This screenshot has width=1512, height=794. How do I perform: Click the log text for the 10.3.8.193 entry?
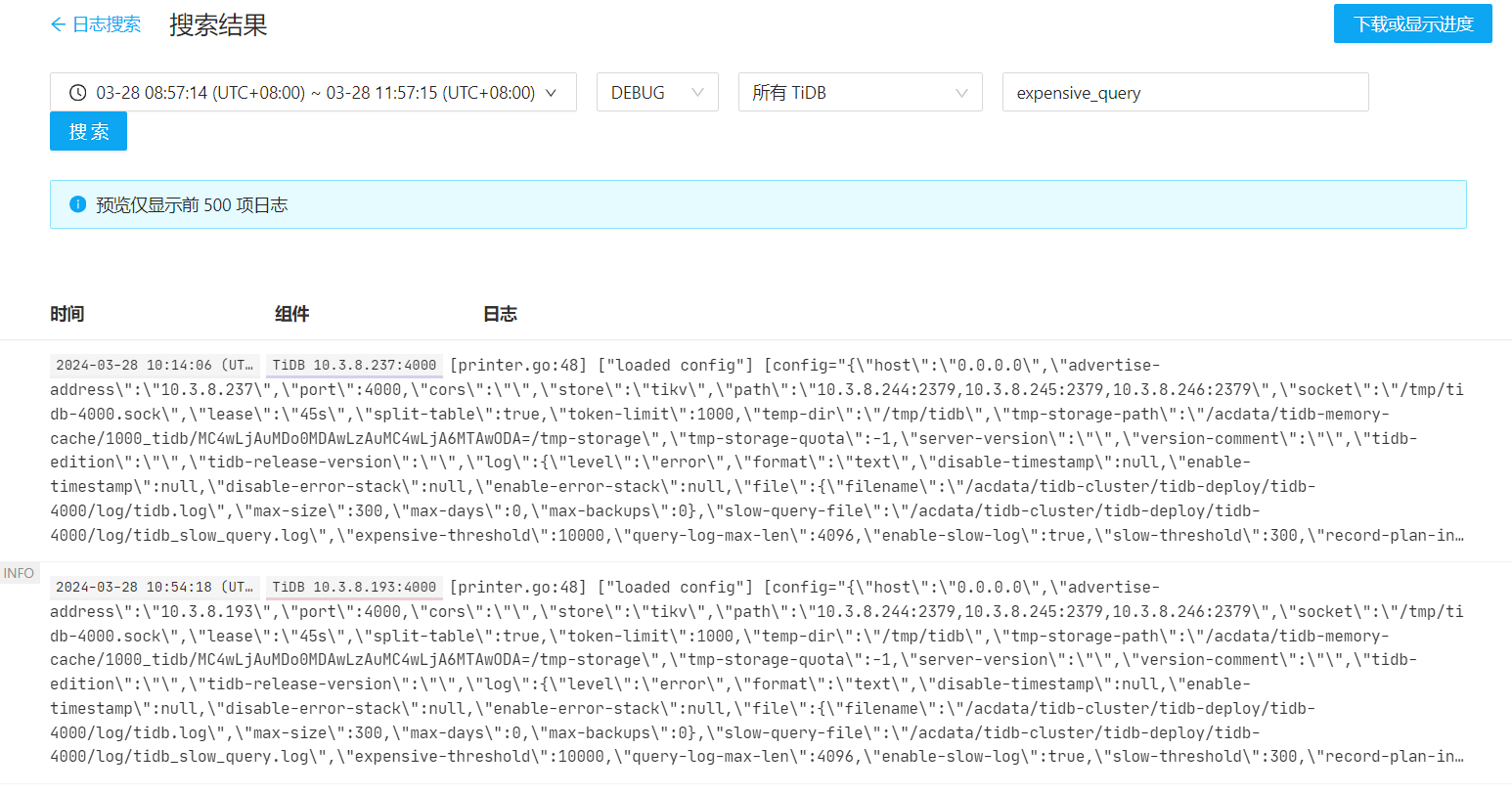758,672
